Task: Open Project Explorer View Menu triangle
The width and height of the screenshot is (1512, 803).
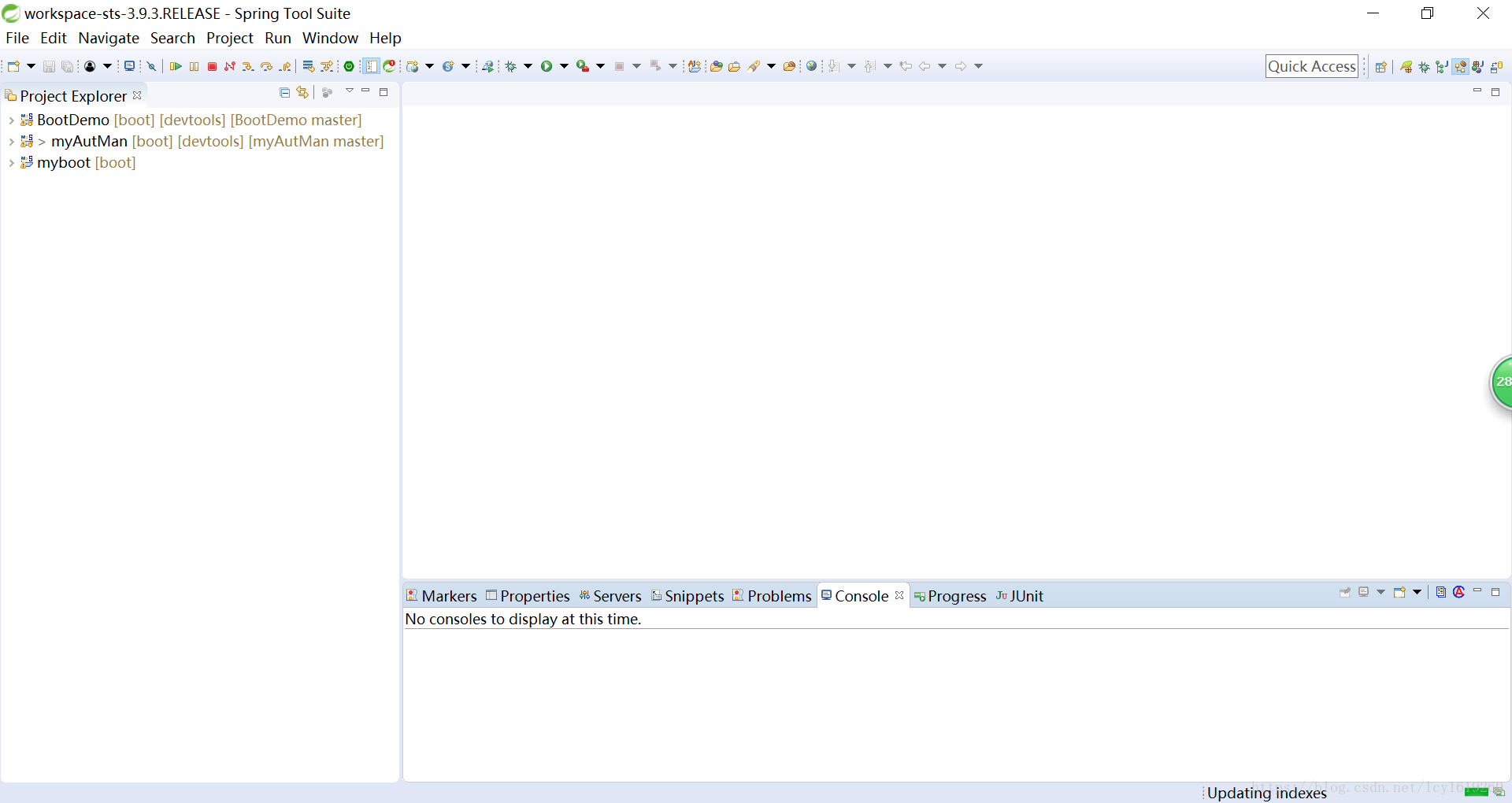Action: pos(349,91)
